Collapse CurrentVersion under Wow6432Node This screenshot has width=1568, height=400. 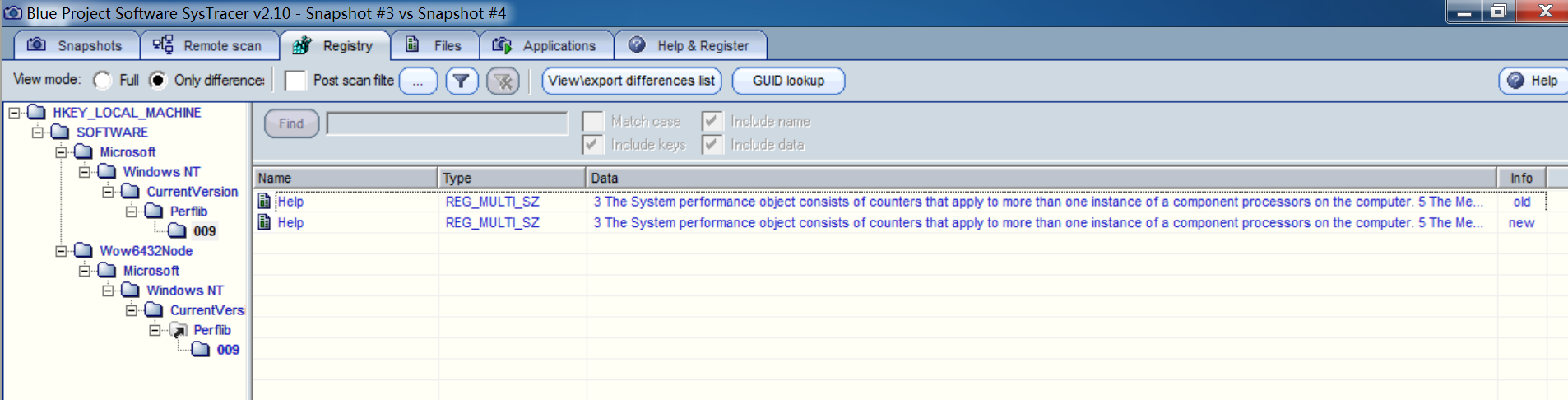pos(131,310)
